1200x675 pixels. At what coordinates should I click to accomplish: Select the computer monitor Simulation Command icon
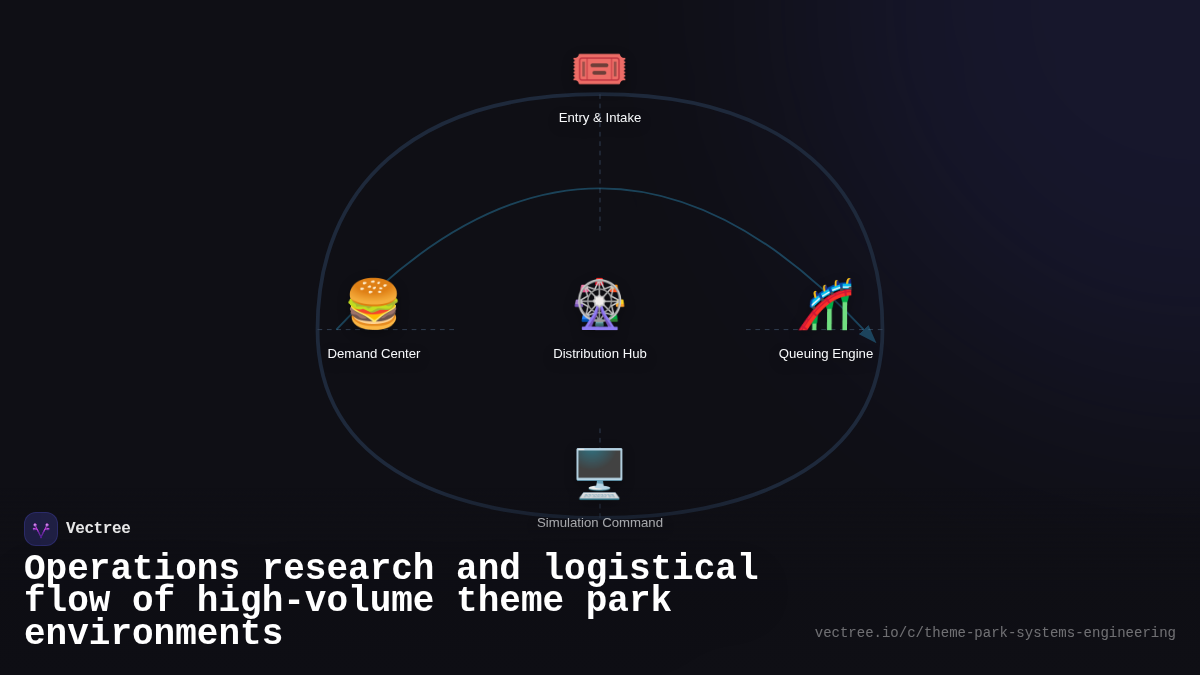[x=599, y=472]
